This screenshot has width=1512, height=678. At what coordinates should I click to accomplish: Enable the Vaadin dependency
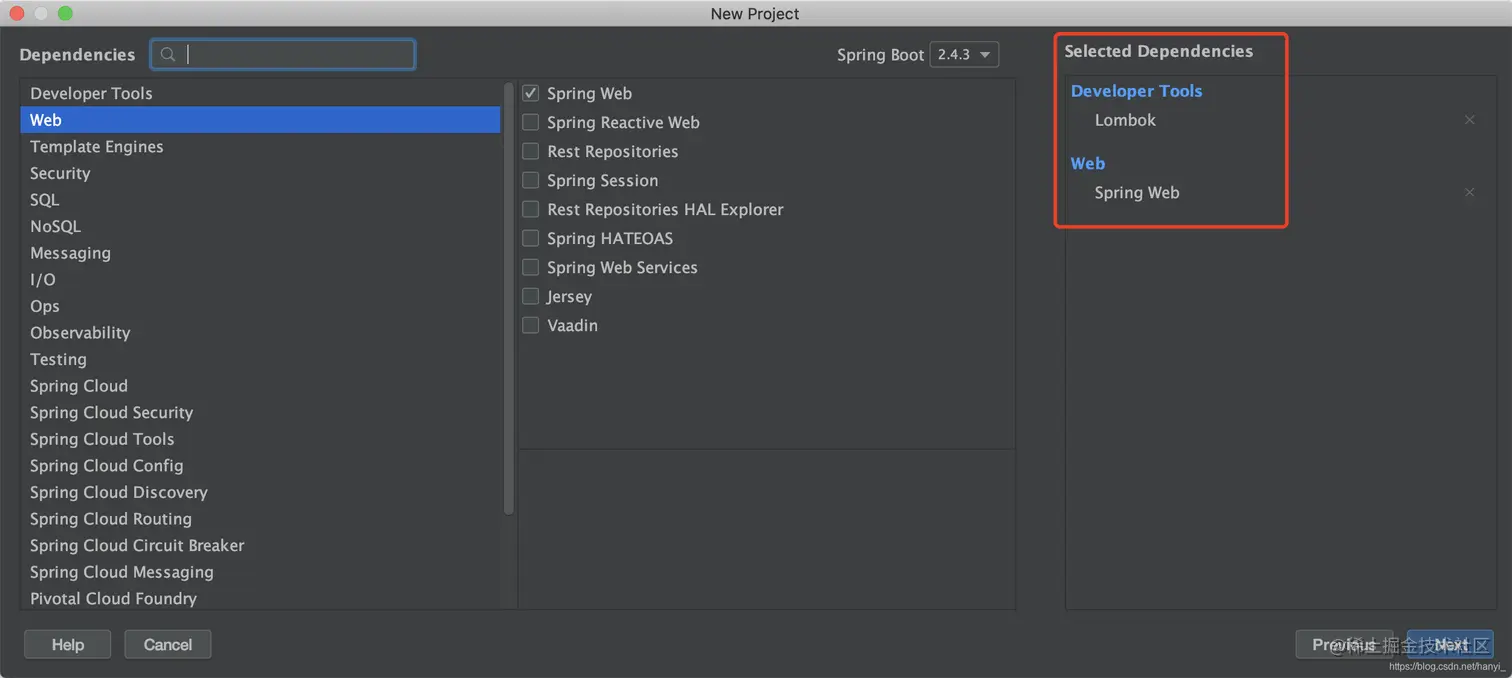531,325
